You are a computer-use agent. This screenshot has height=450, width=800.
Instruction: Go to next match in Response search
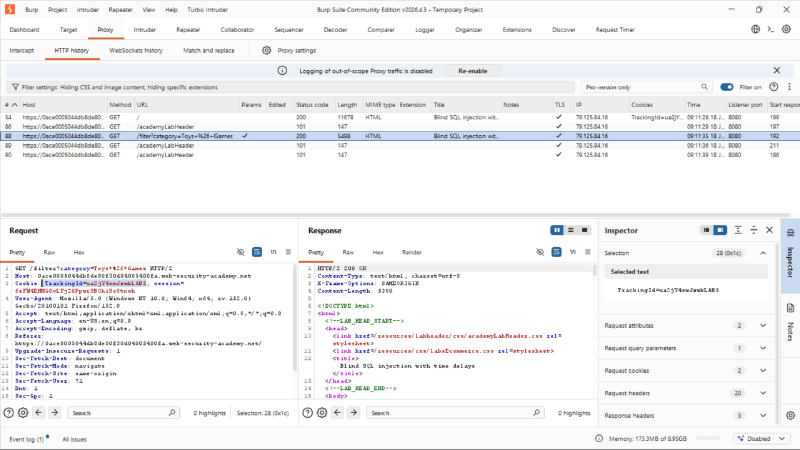(x=354, y=412)
